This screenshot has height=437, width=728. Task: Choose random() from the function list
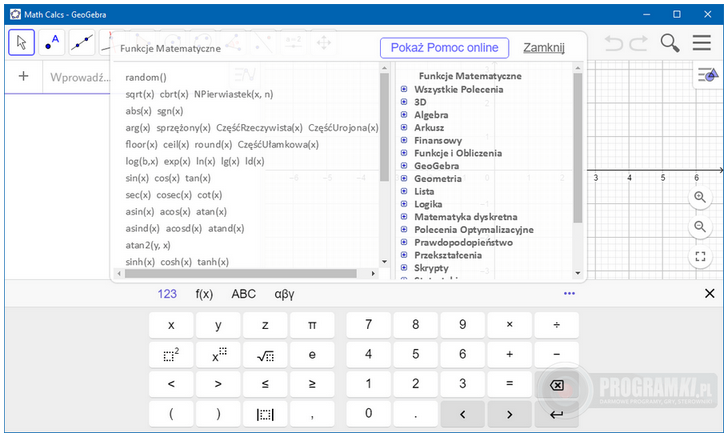[146, 77]
